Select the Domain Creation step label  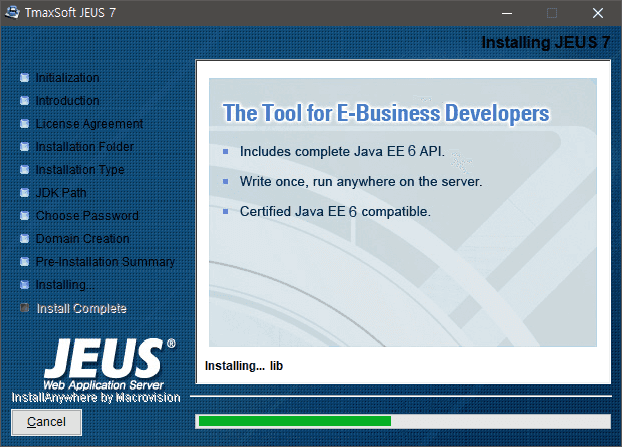pos(83,239)
